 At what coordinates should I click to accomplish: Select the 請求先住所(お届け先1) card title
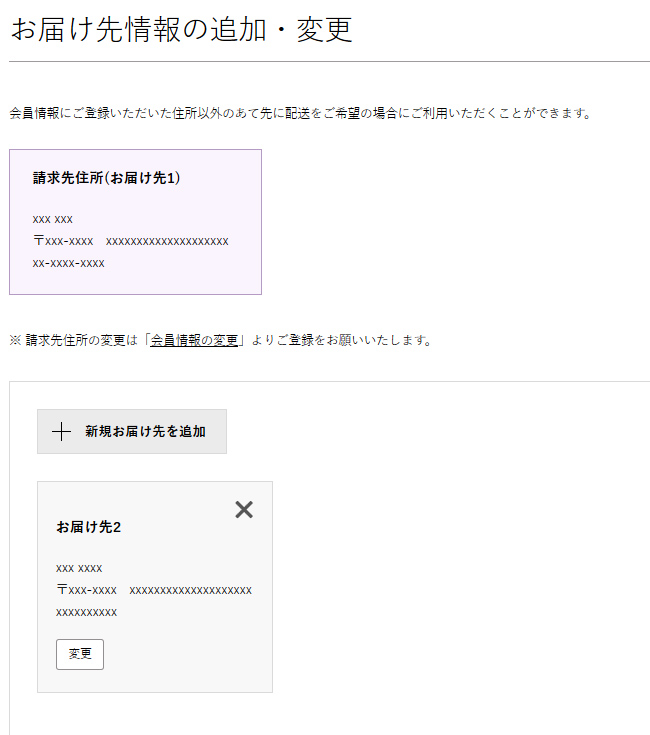pyautogui.click(x=106, y=178)
